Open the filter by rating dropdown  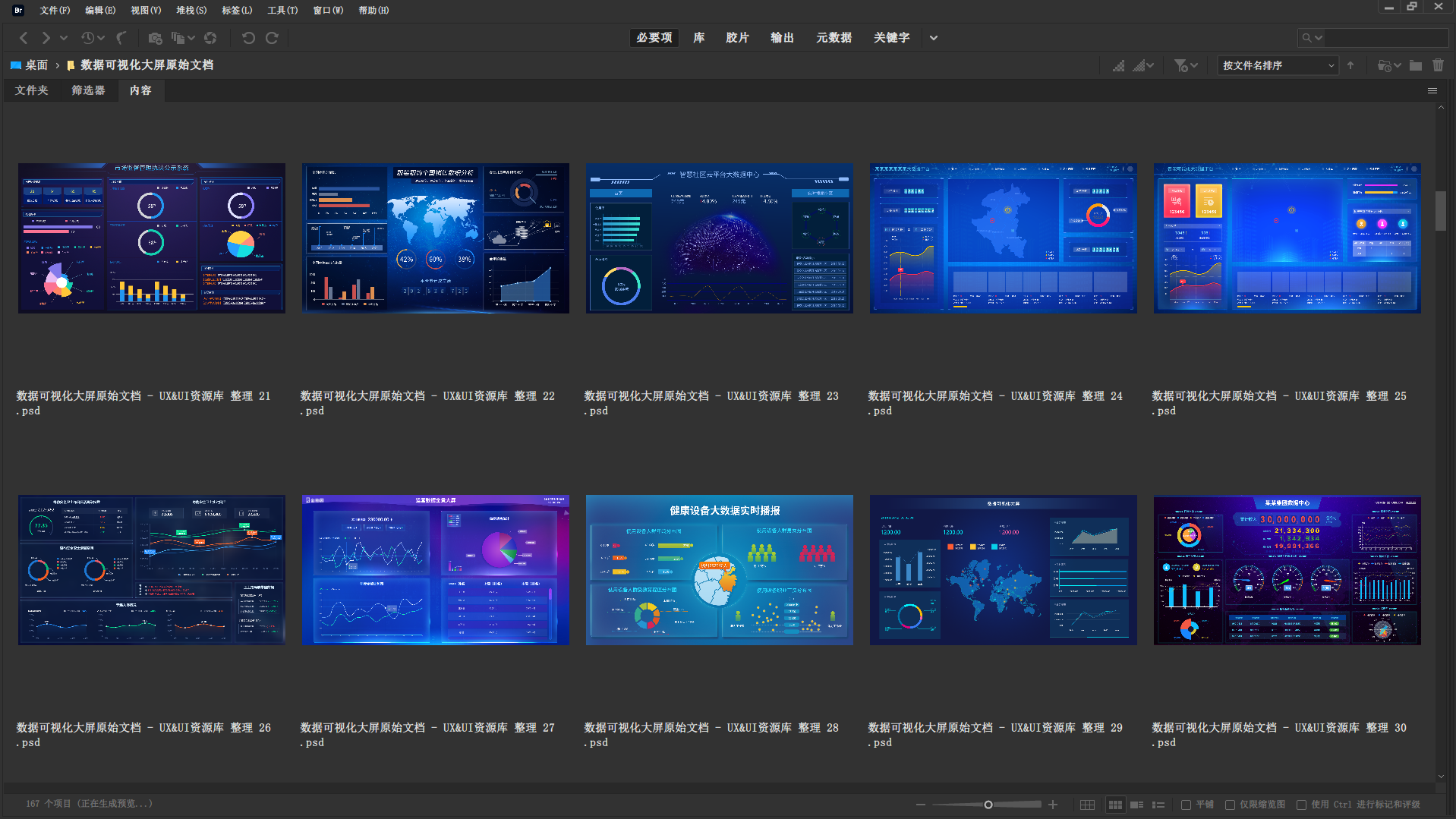click(1186, 65)
